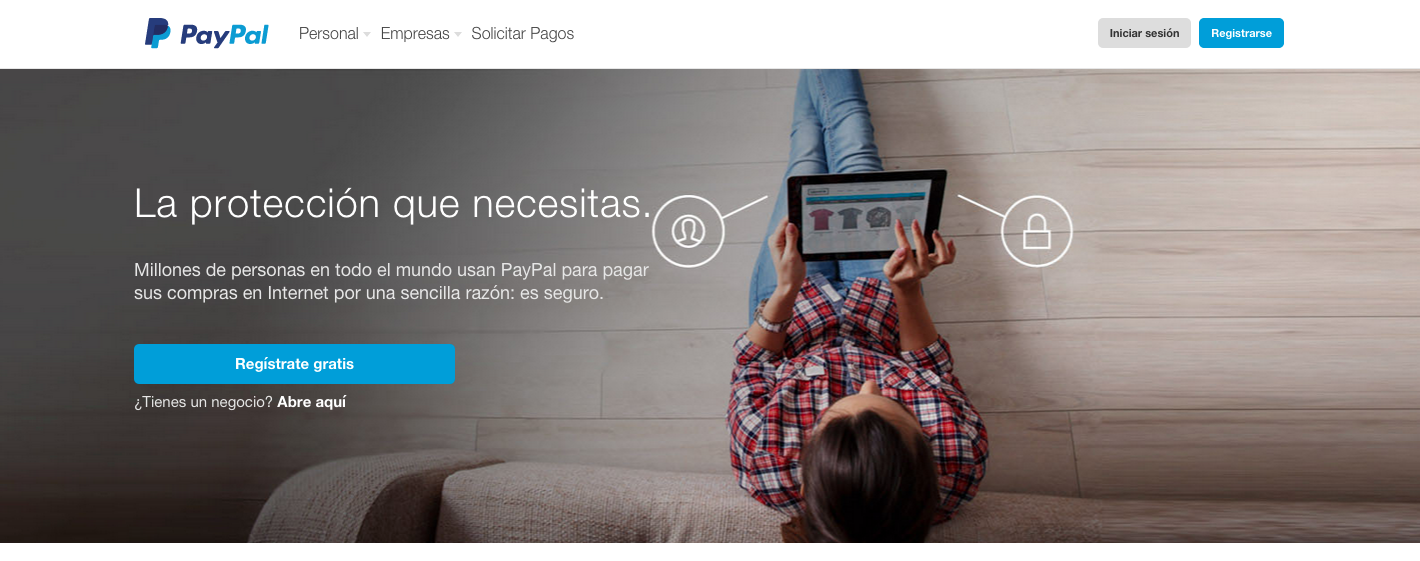Go to Solicitar Pagos
The width and height of the screenshot is (1420, 561).
[x=523, y=33]
